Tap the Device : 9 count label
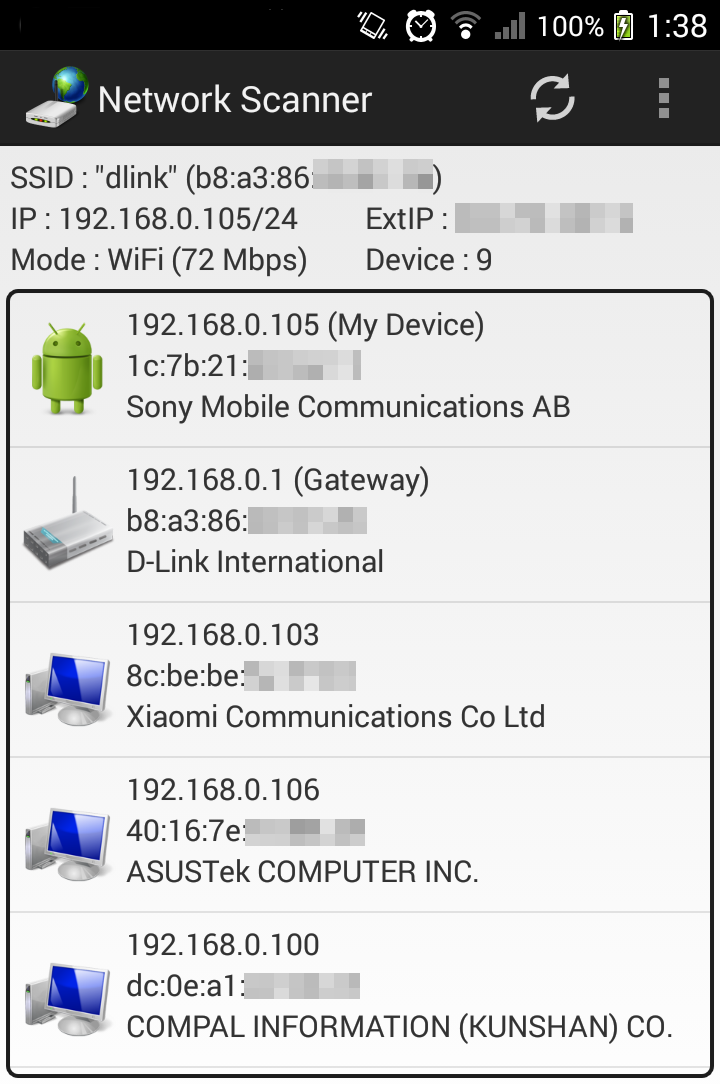This screenshot has height=1084, width=720. click(429, 260)
